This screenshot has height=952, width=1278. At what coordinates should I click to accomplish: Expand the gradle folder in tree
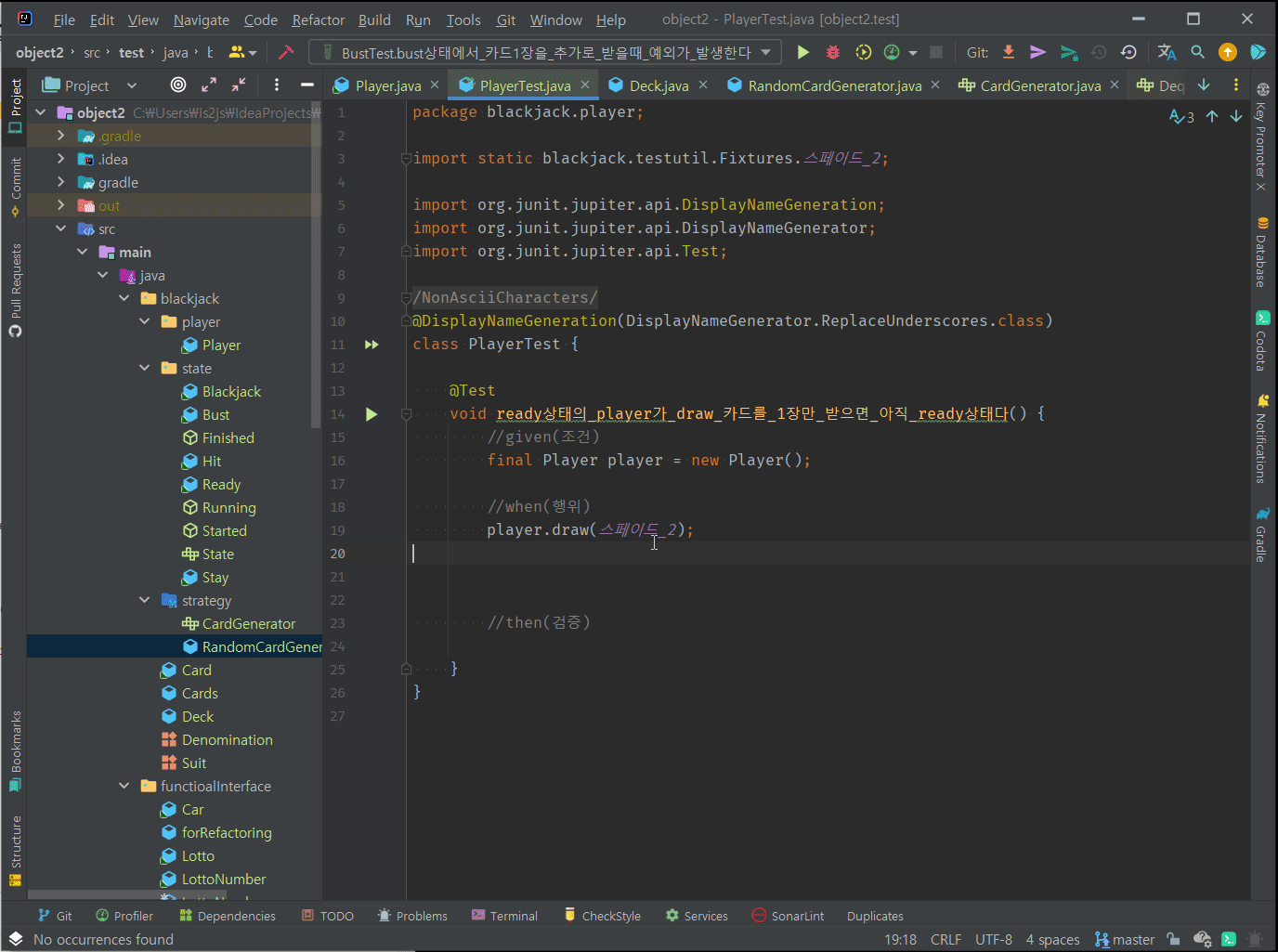click(x=61, y=183)
